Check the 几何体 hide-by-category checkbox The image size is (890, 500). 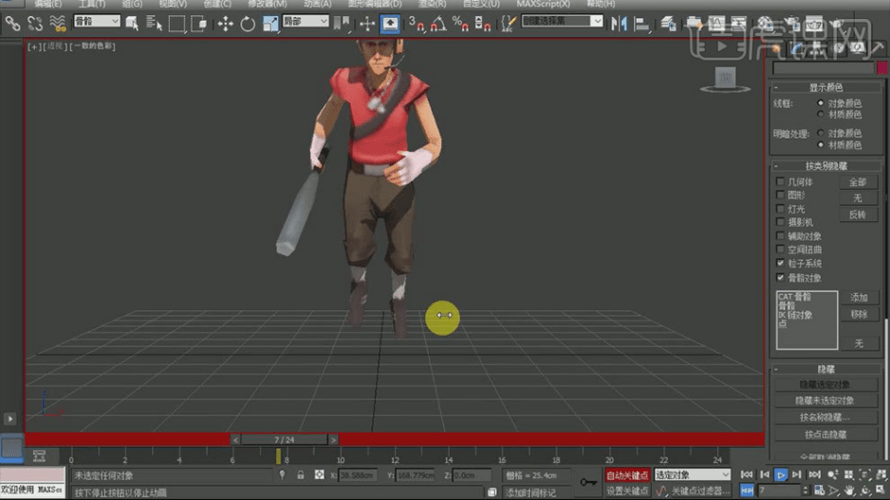click(x=780, y=182)
